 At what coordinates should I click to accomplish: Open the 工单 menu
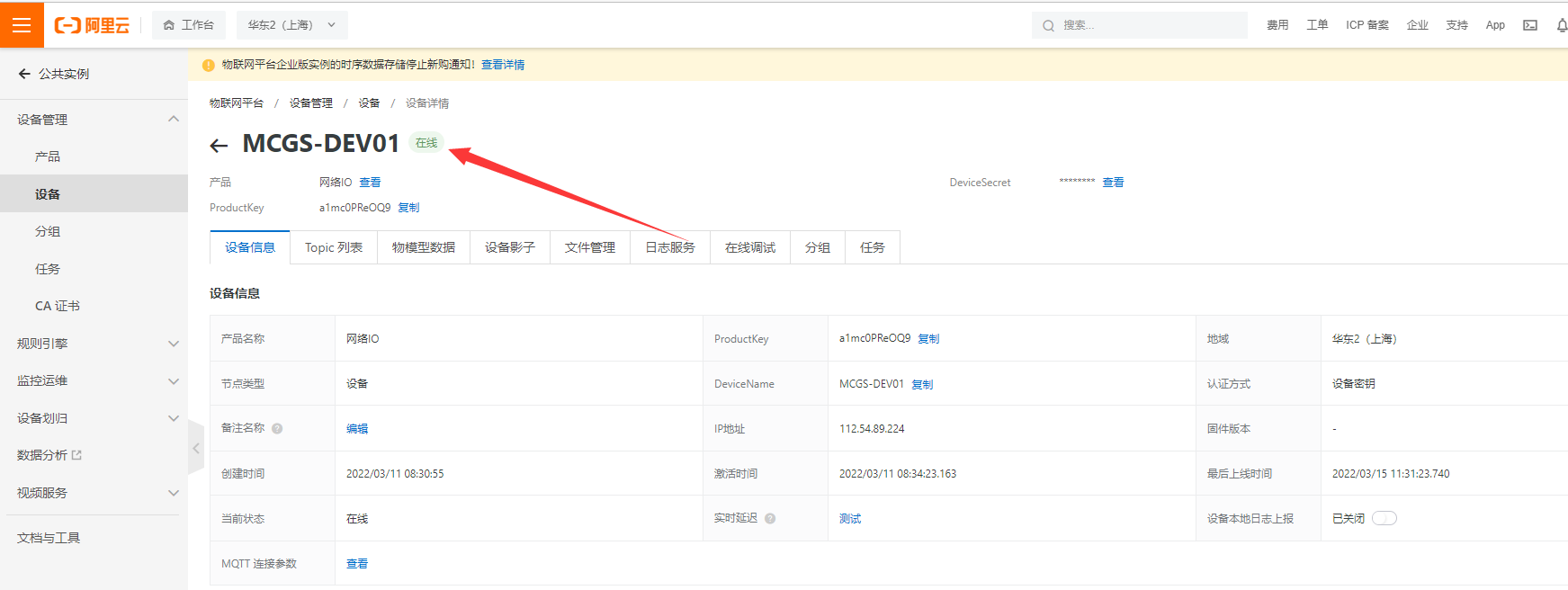(x=1317, y=25)
